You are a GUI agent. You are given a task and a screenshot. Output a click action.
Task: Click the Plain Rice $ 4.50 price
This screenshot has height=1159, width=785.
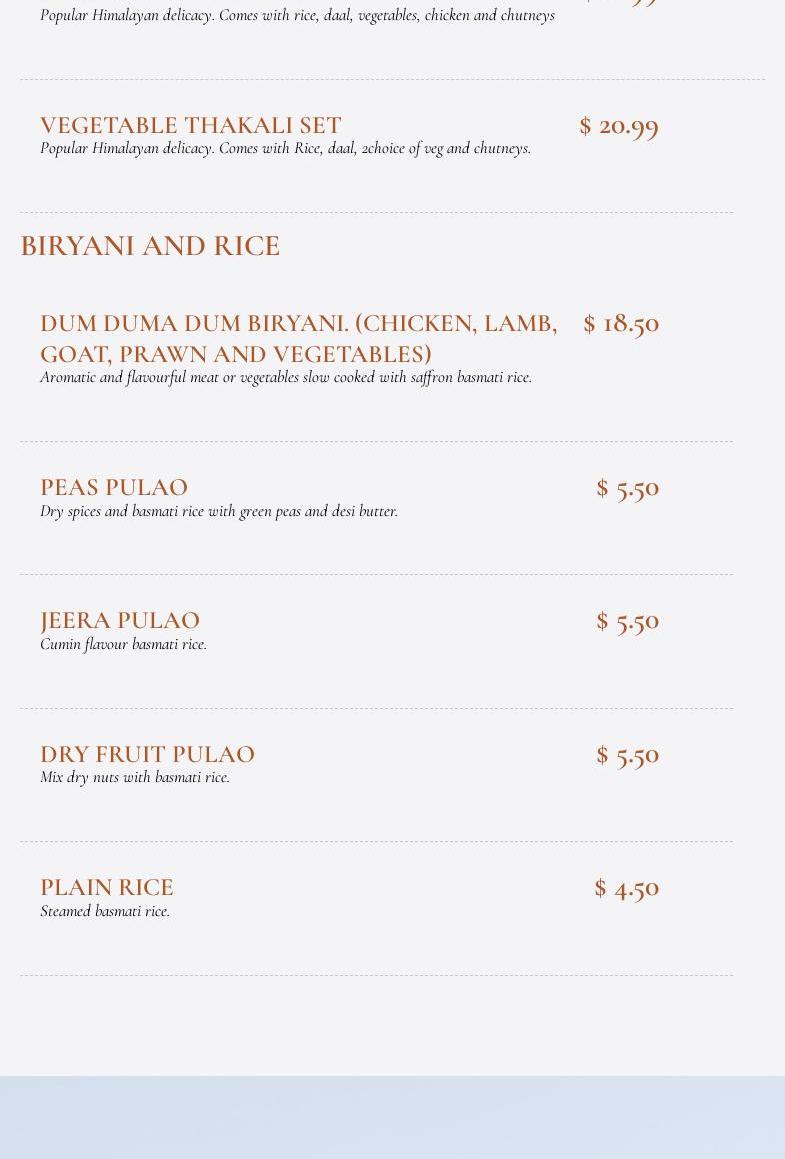tap(626, 888)
